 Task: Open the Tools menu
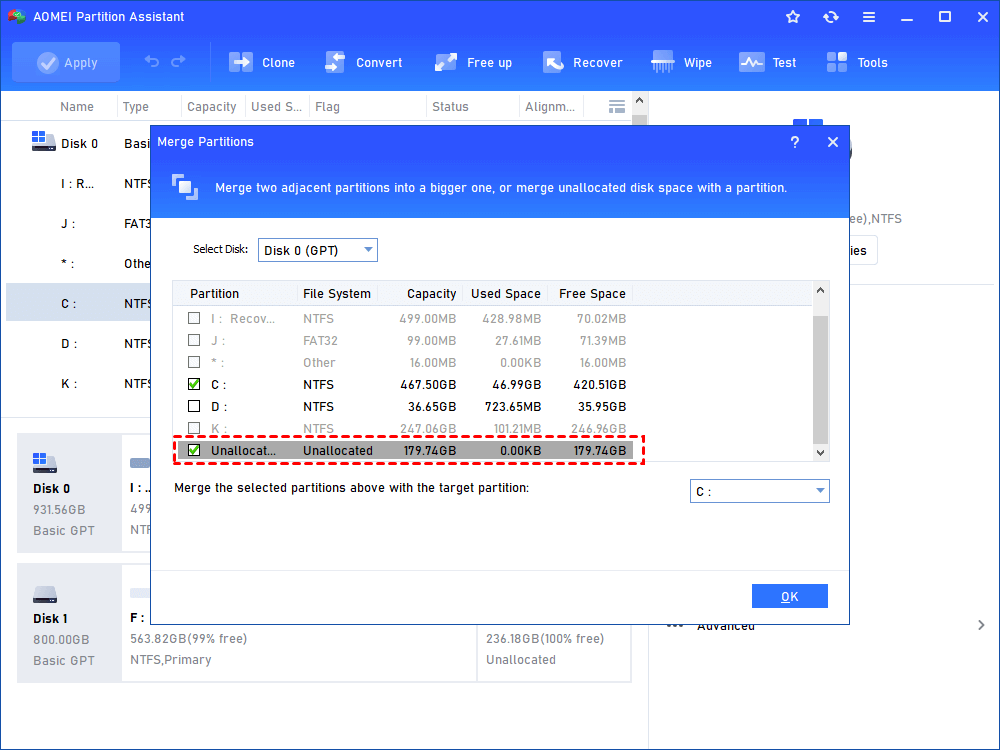click(x=857, y=62)
